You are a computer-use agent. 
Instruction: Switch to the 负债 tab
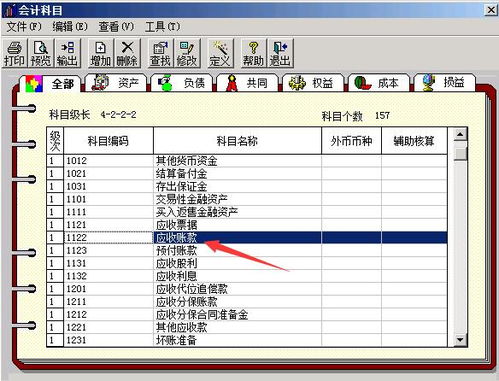pos(181,83)
